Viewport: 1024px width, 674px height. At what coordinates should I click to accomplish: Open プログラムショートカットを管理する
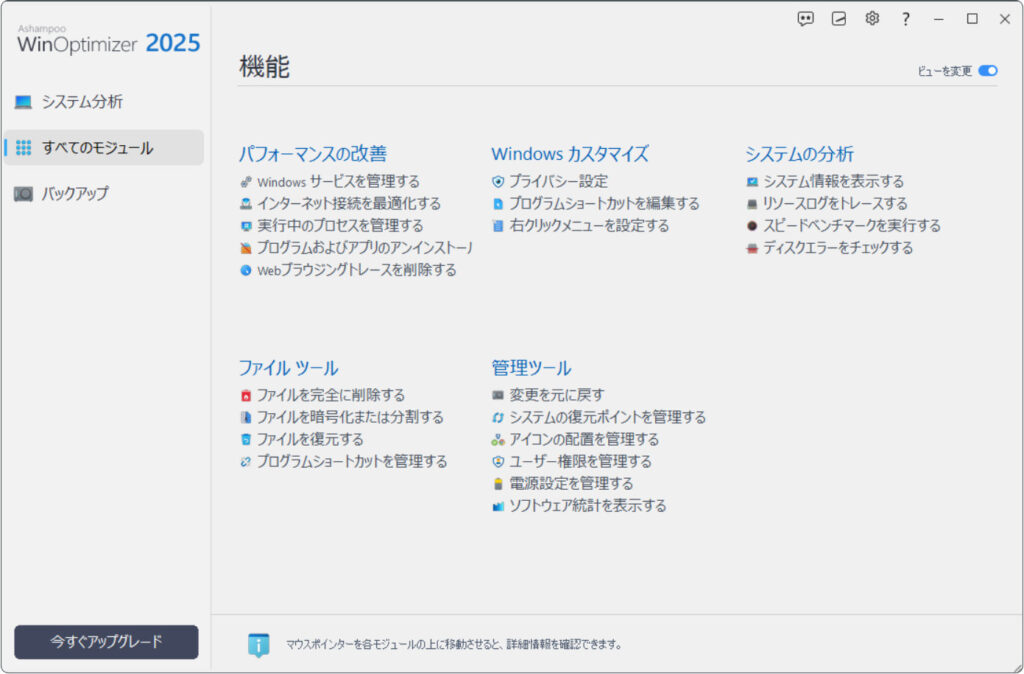(x=352, y=462)
